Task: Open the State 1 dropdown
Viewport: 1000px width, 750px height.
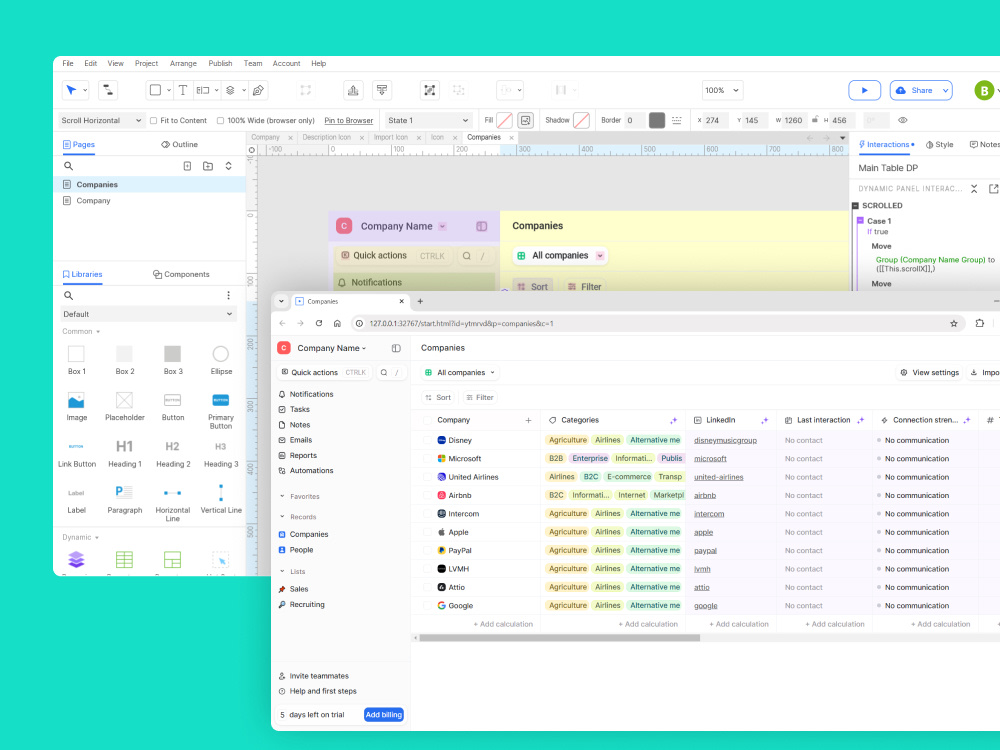Action: click(428, 120)
